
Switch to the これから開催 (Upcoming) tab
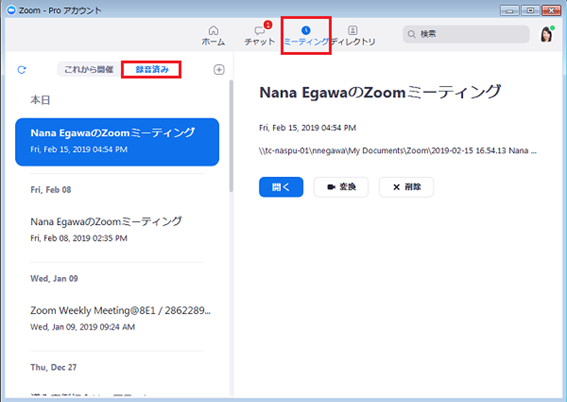click(x=89, y=69)
